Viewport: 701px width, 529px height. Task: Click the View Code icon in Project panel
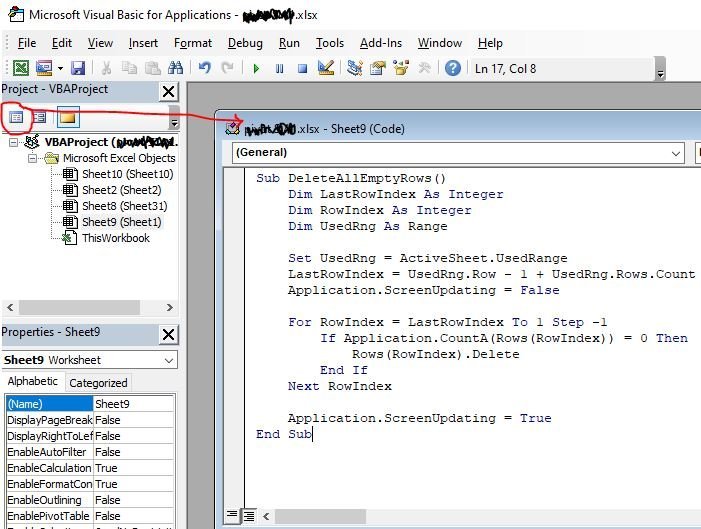coord(16,118)
